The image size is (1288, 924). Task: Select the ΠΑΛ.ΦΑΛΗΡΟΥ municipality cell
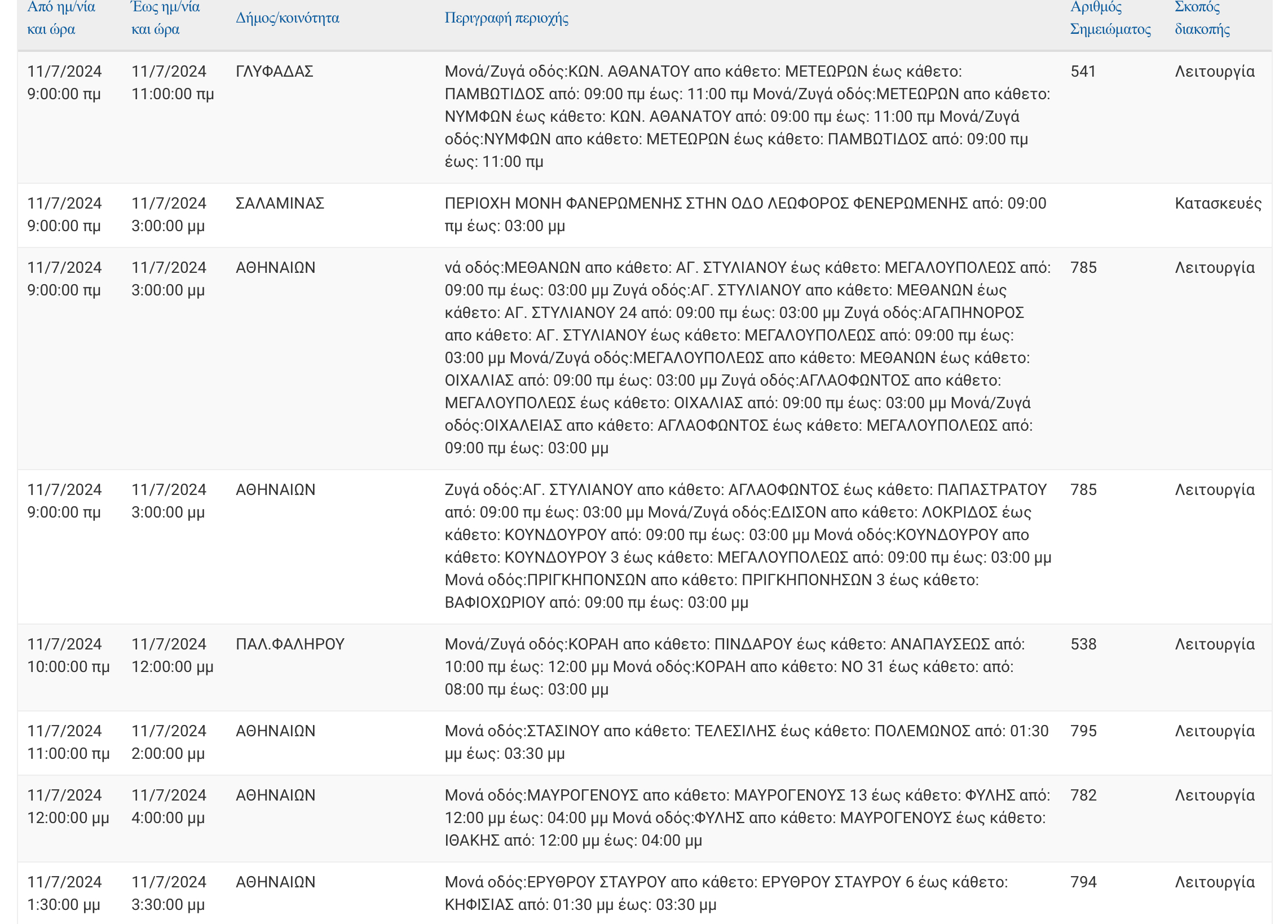290,644
